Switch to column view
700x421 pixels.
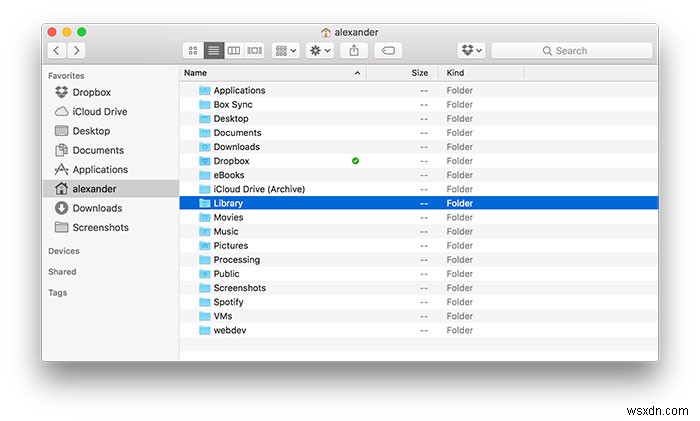click(x=234, y=50)
